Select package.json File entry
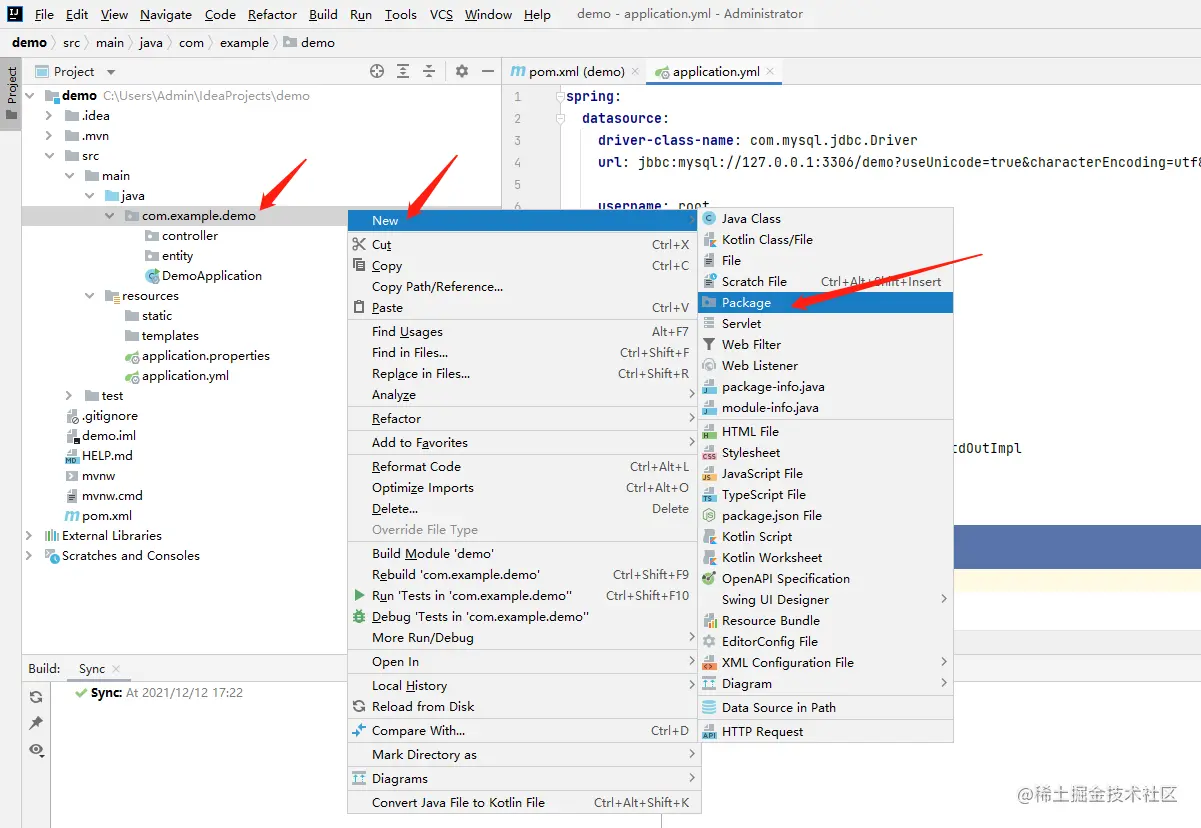The image size is (1201, 828). click(825, 515)
